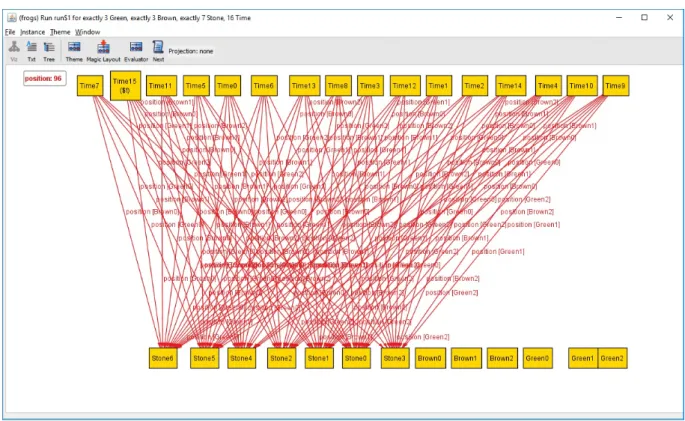Screen dimensions: 685x421
Task: Click the Projection: none label
Action: pyautogui.click(x=190, y=51)
